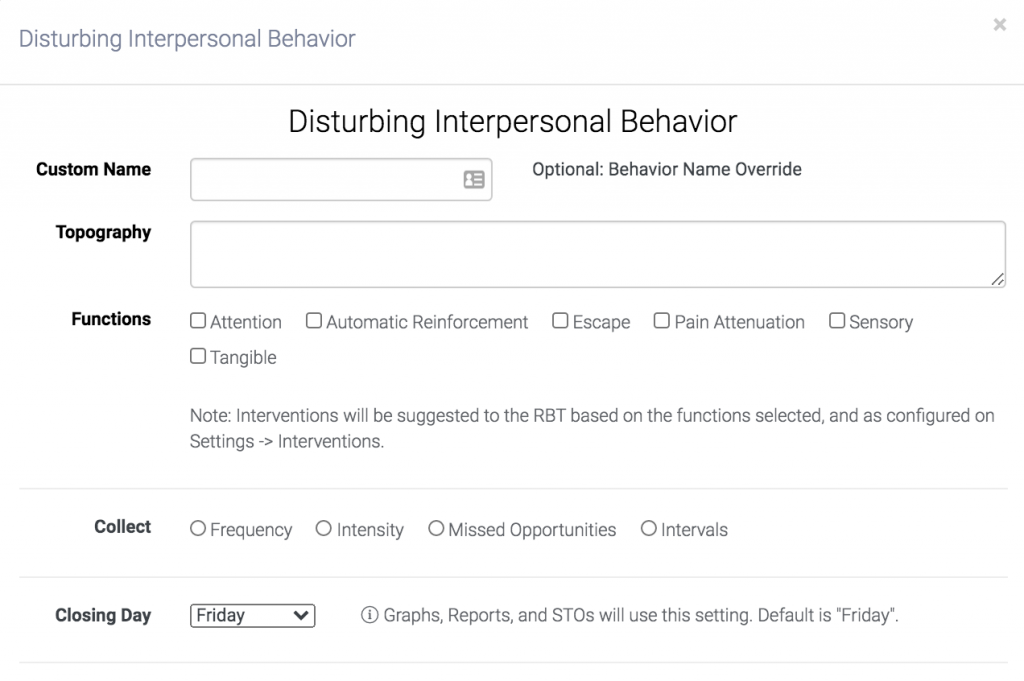Click inside the Topography text area
The image size is (1024, 681).
[x=598, y=254]
